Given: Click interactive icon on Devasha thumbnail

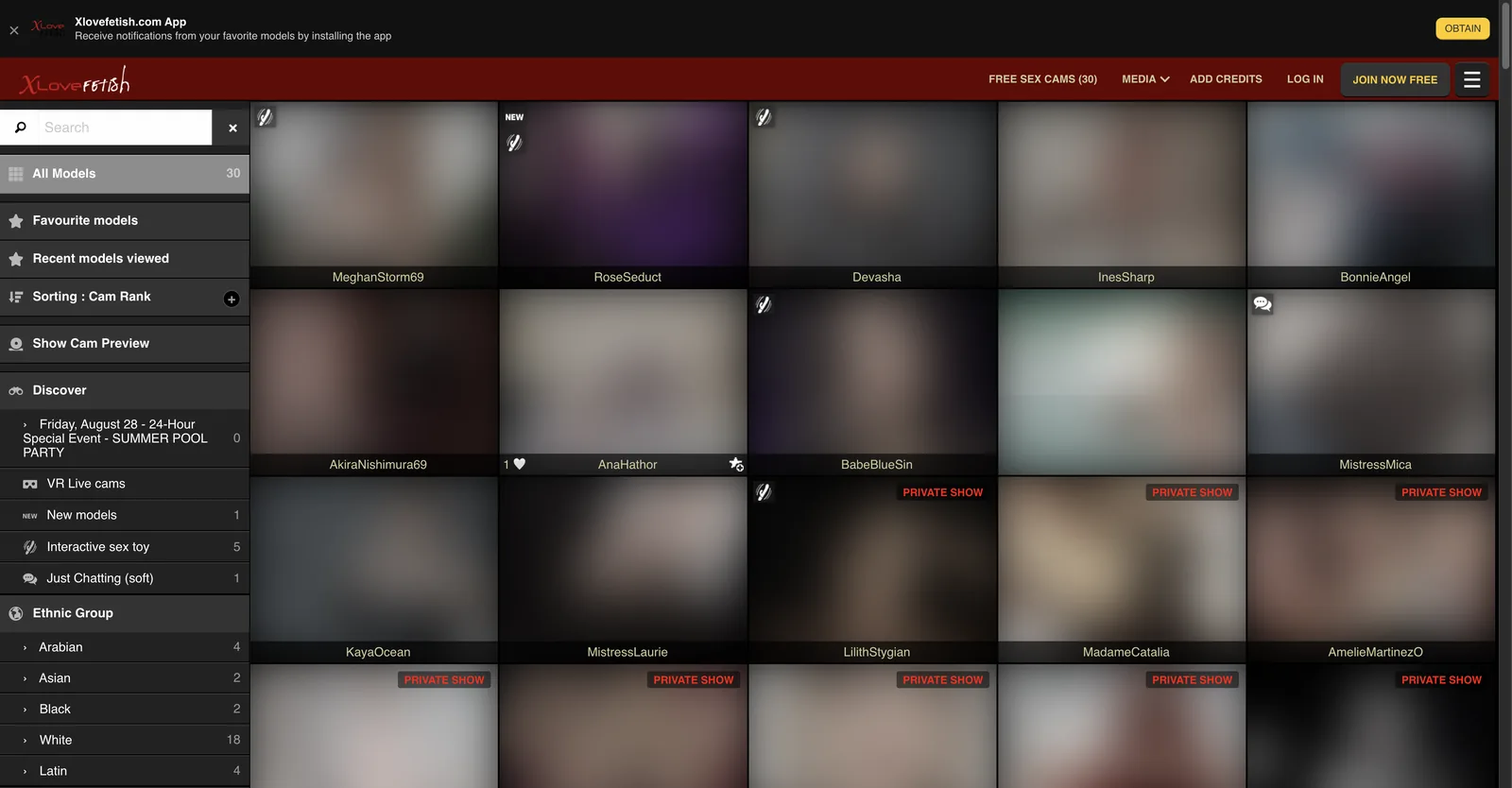Looking at the screenshot, I should (x=764, y=117).
